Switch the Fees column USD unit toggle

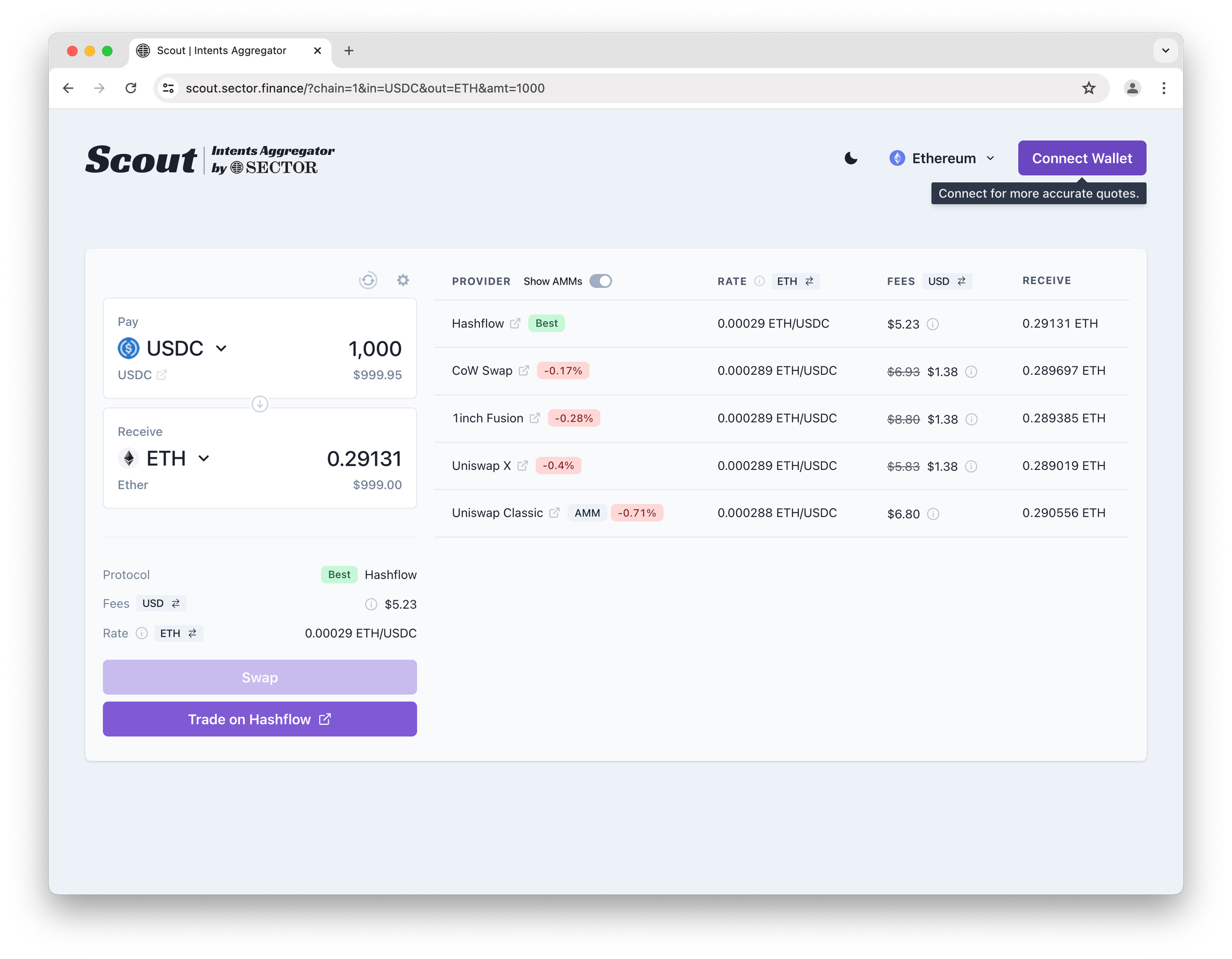click(946, 281)
